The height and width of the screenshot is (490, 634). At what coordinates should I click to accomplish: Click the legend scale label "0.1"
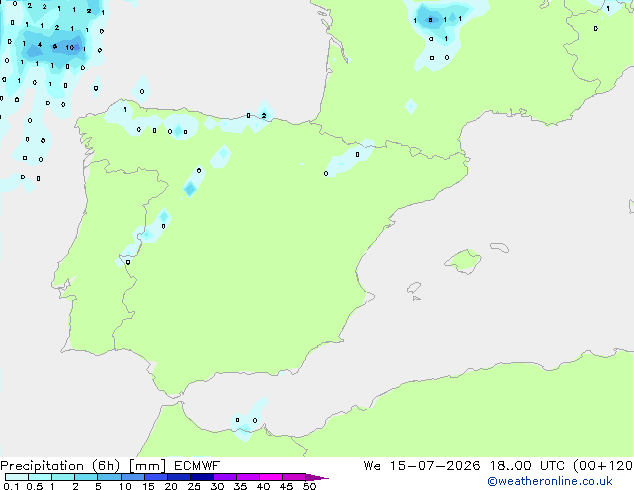coord(11,486)
